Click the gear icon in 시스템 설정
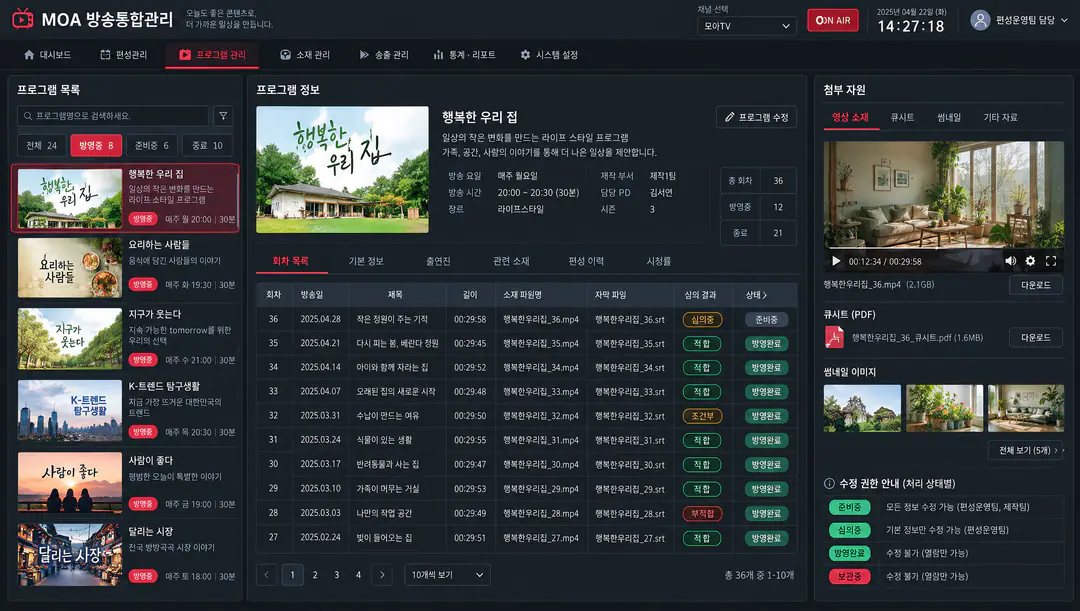The width and height of the screenshot is (1080, 611). [x=526, y=54]
